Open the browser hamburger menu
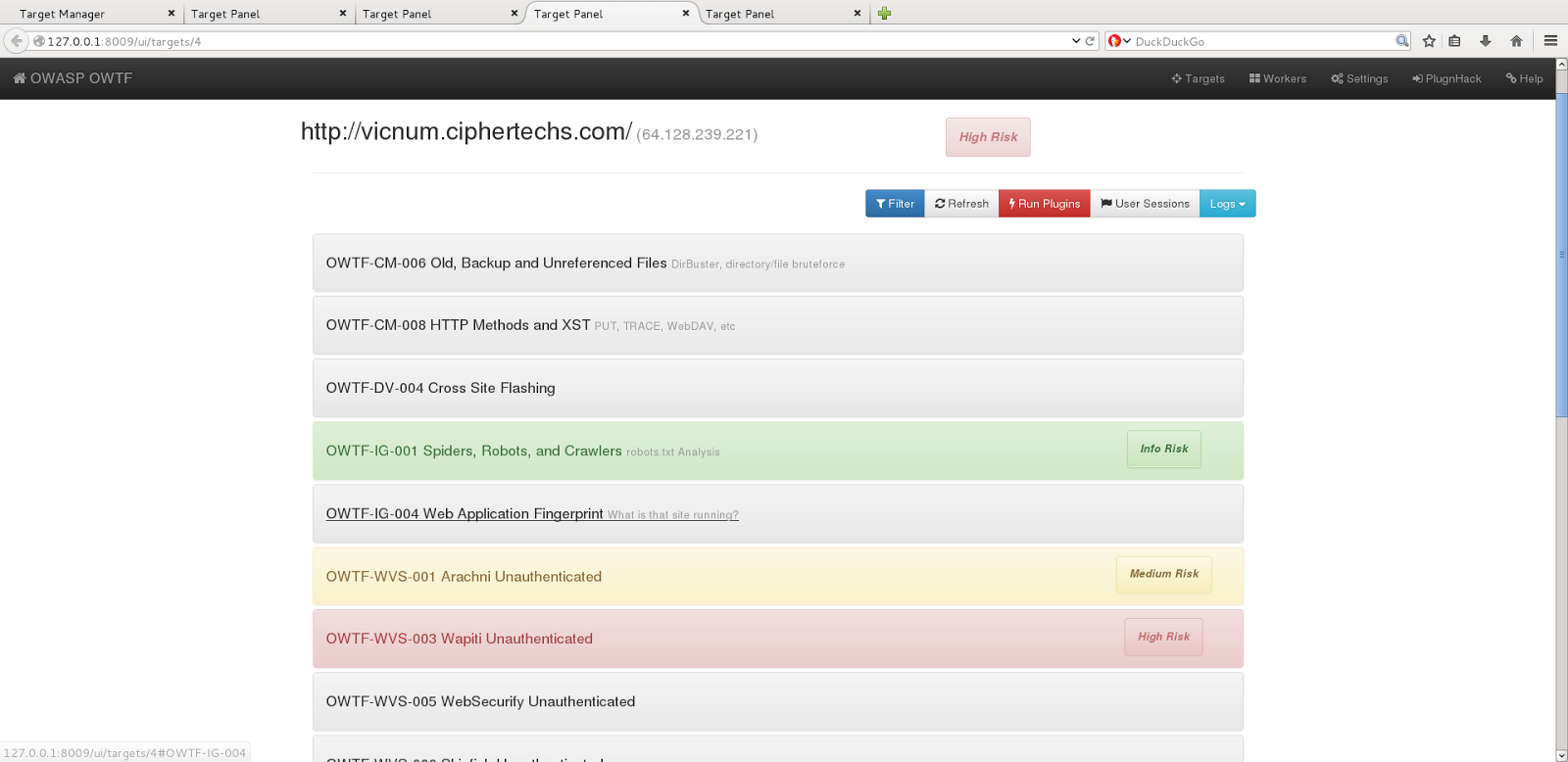The width and height of the screenshot is (1568, 762). (1550, 41)
